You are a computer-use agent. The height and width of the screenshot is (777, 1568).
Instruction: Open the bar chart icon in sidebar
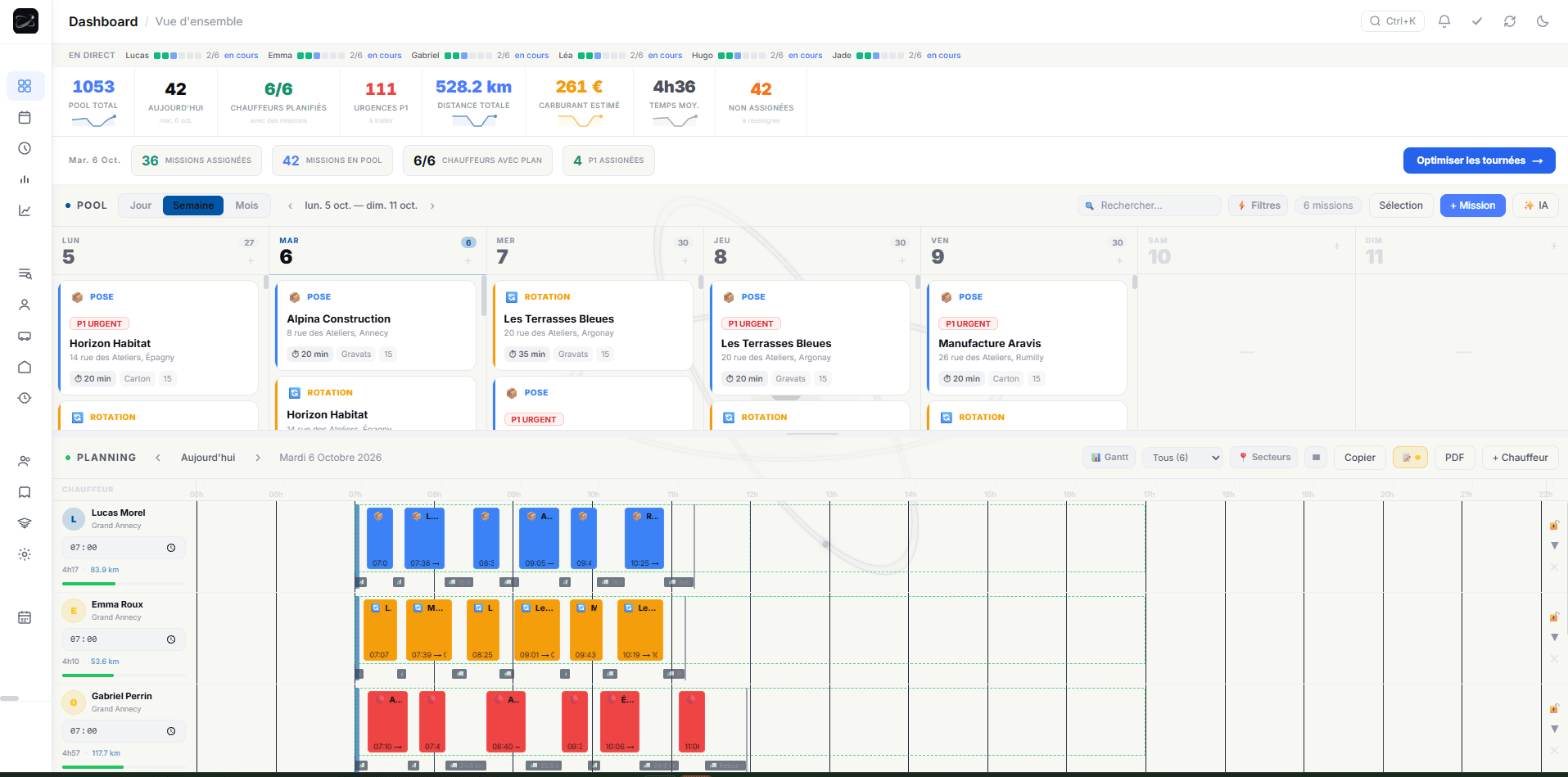(25, 179)
